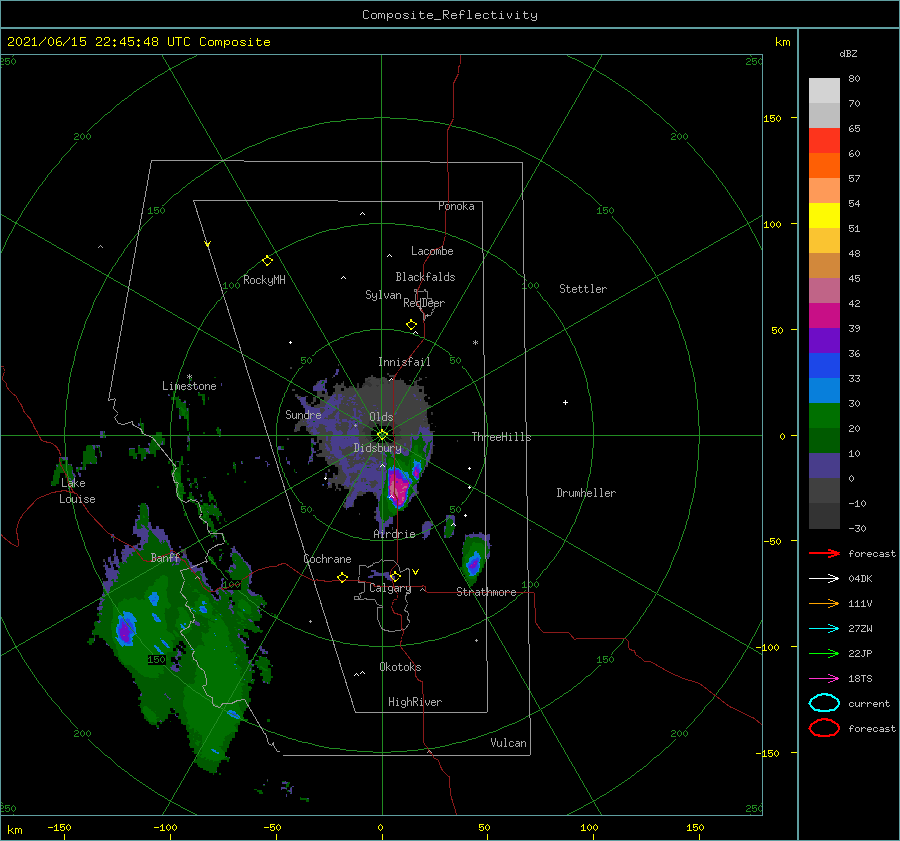This screenshot has height=841, width=900.
Task: Select the Didsbury label
Action: 377,448
